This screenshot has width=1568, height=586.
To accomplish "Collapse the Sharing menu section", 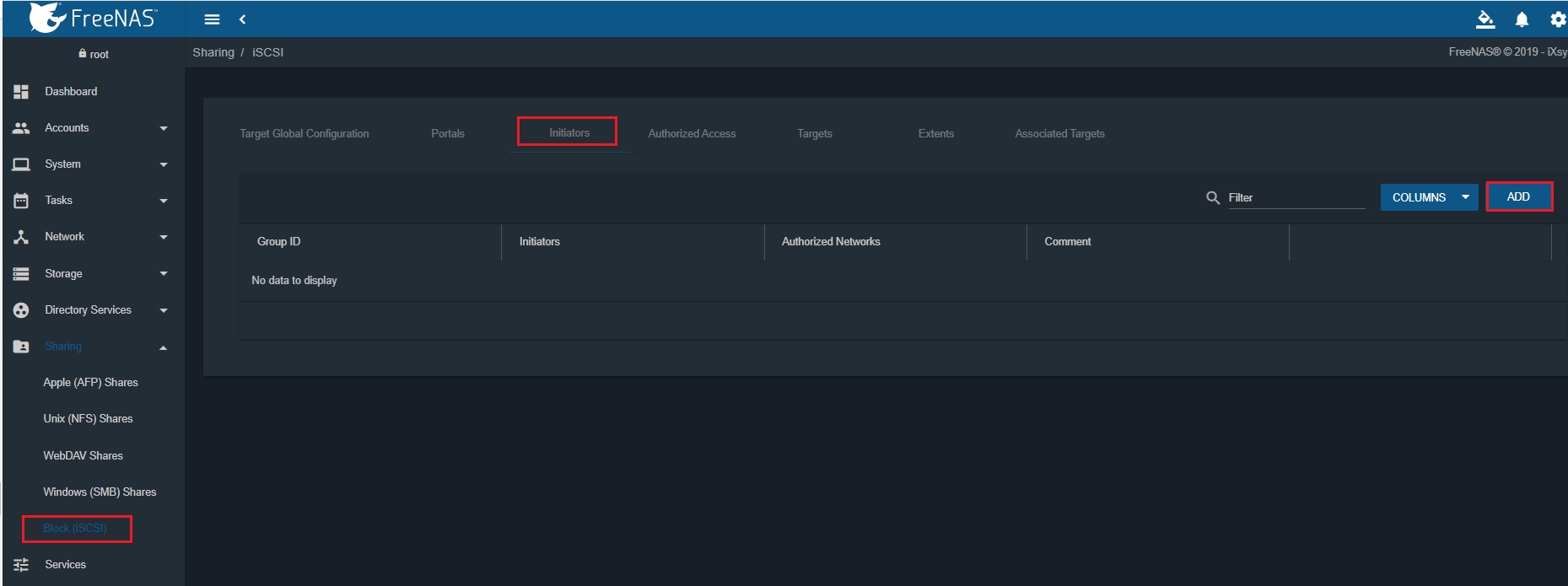I will point(163,347).
